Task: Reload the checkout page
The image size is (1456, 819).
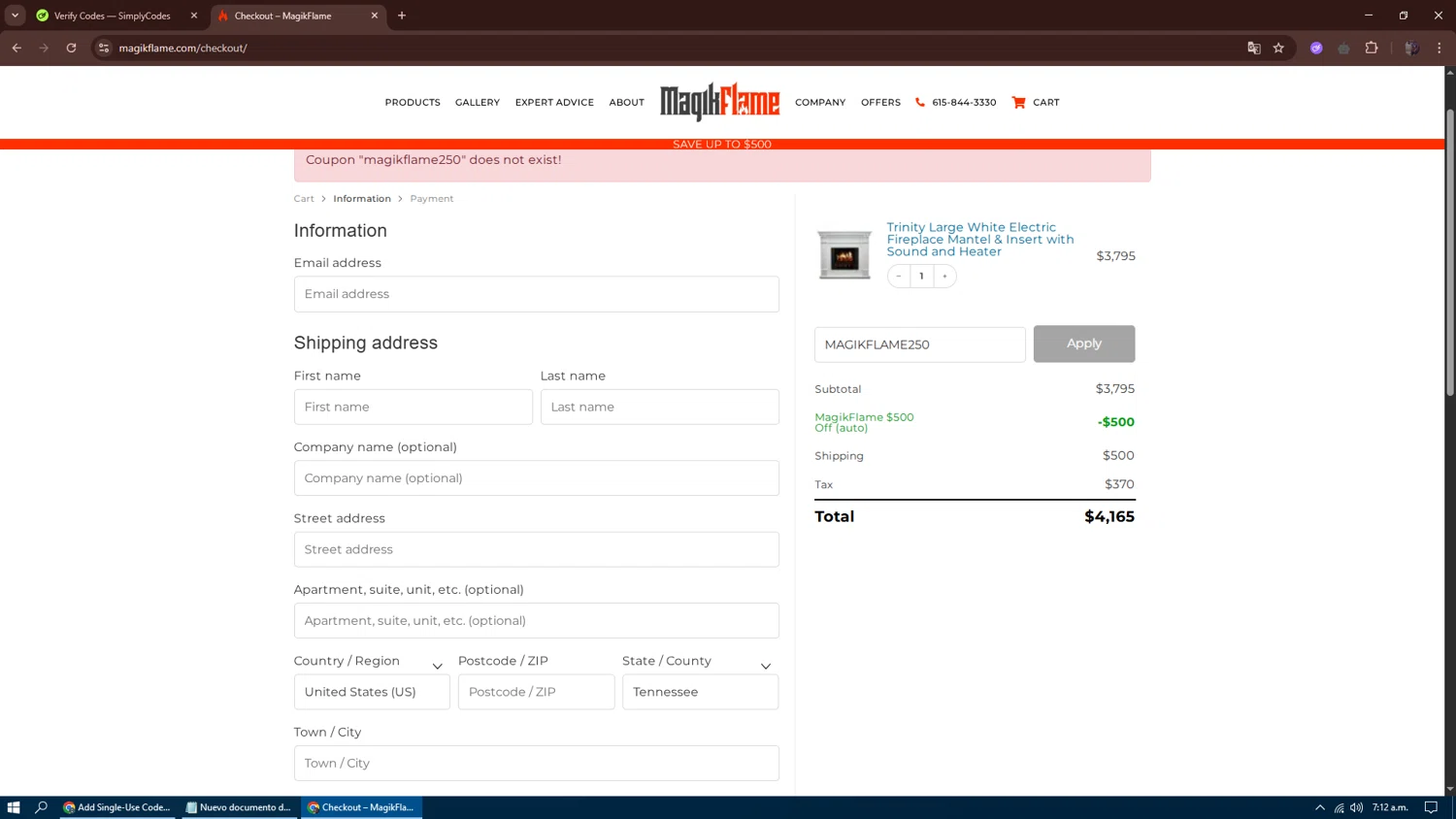Action: pyautogui.click(x=71, y=48)
